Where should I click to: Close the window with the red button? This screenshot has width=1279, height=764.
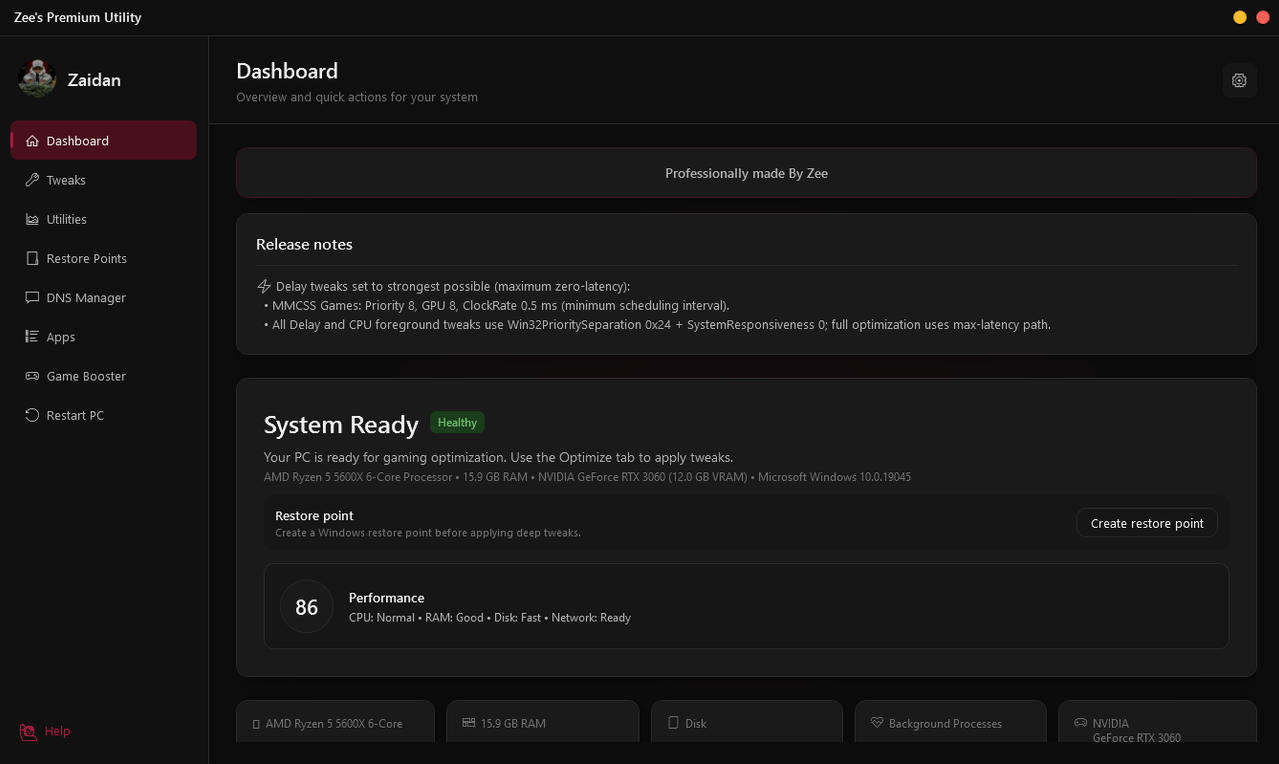coord(1263,17)
